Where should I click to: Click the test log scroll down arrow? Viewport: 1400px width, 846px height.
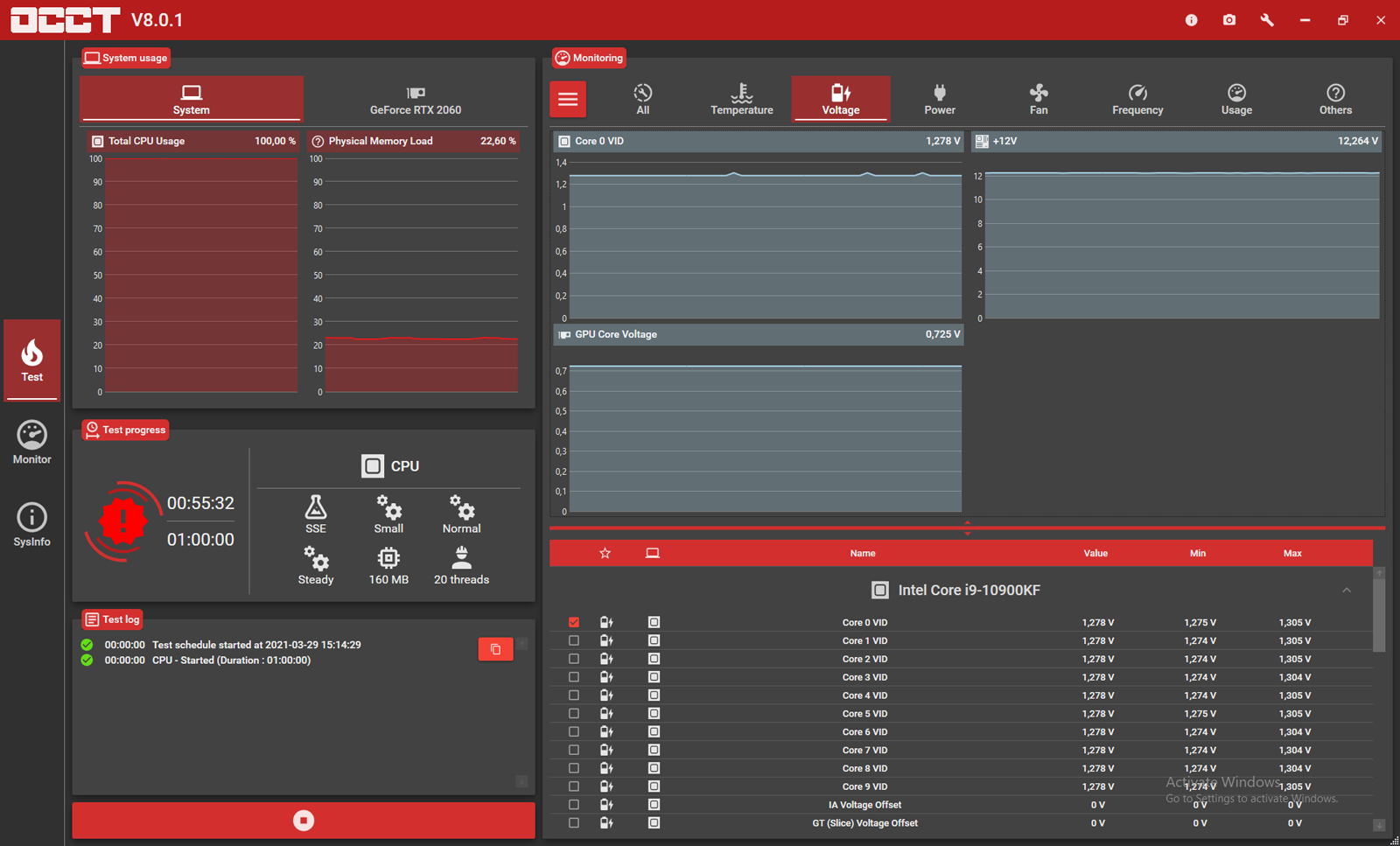pos(521,781)
